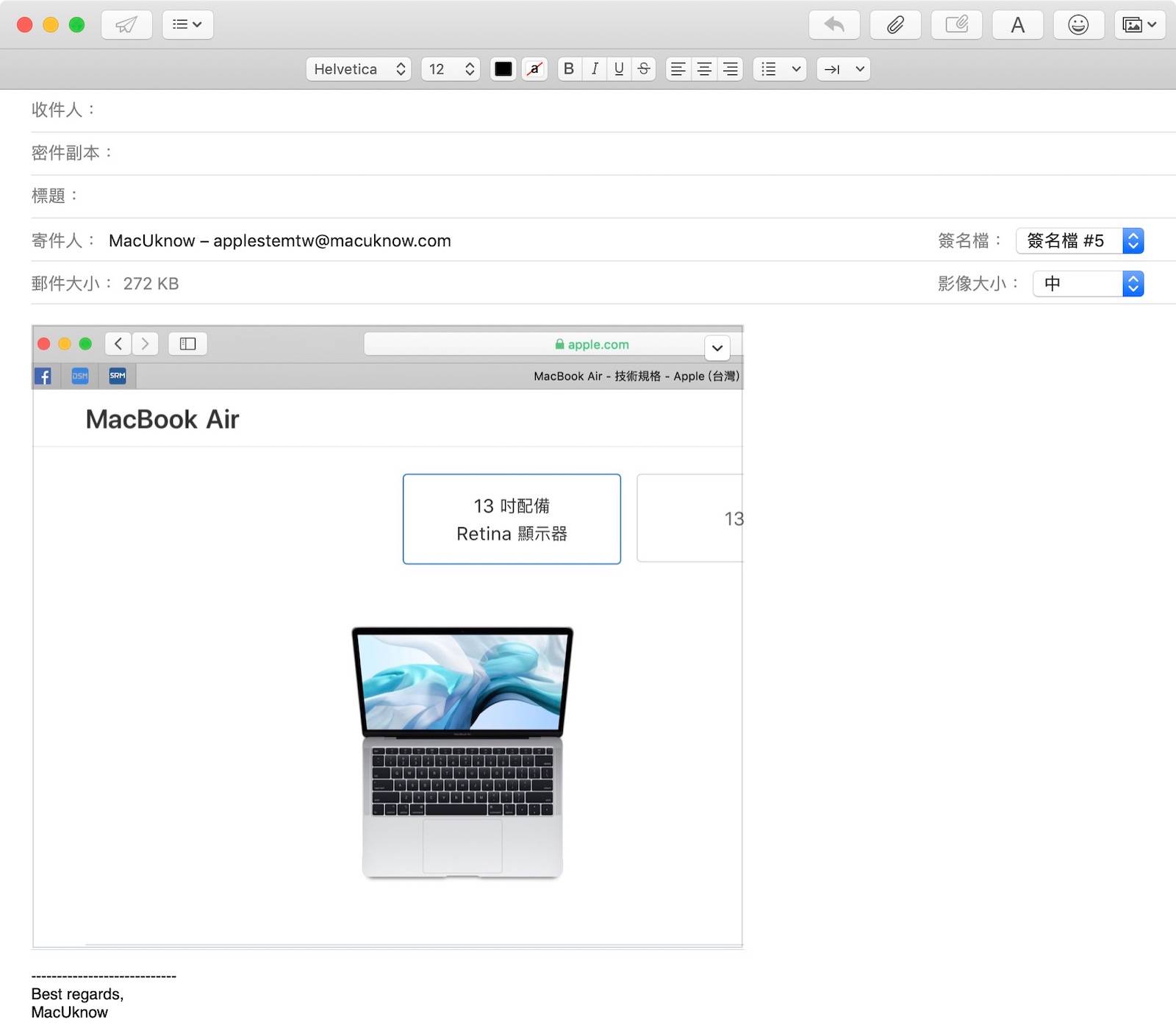Close the compose window red button
1176x1028 pixels.
[24, 25]
